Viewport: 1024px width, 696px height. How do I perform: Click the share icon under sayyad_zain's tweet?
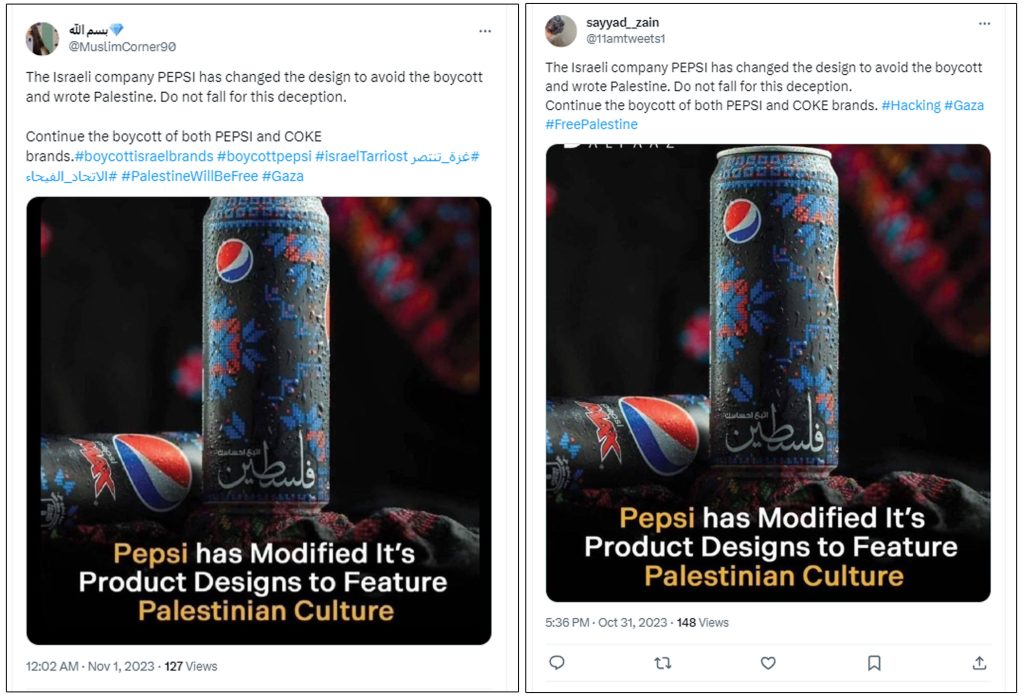(x=979, y=663)
